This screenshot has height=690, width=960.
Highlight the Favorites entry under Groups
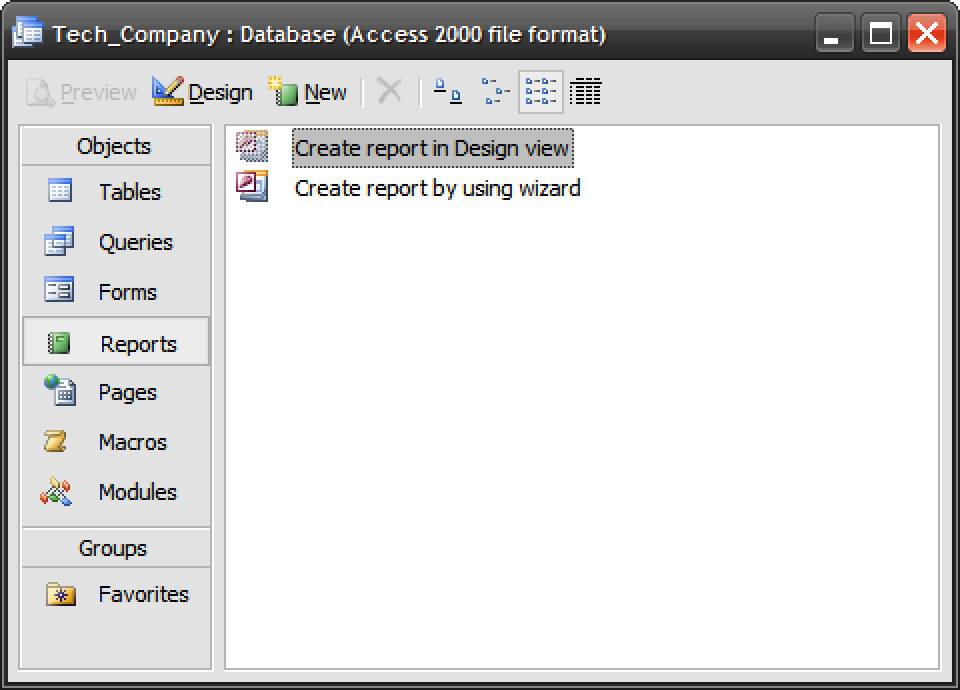pos(142,594)
